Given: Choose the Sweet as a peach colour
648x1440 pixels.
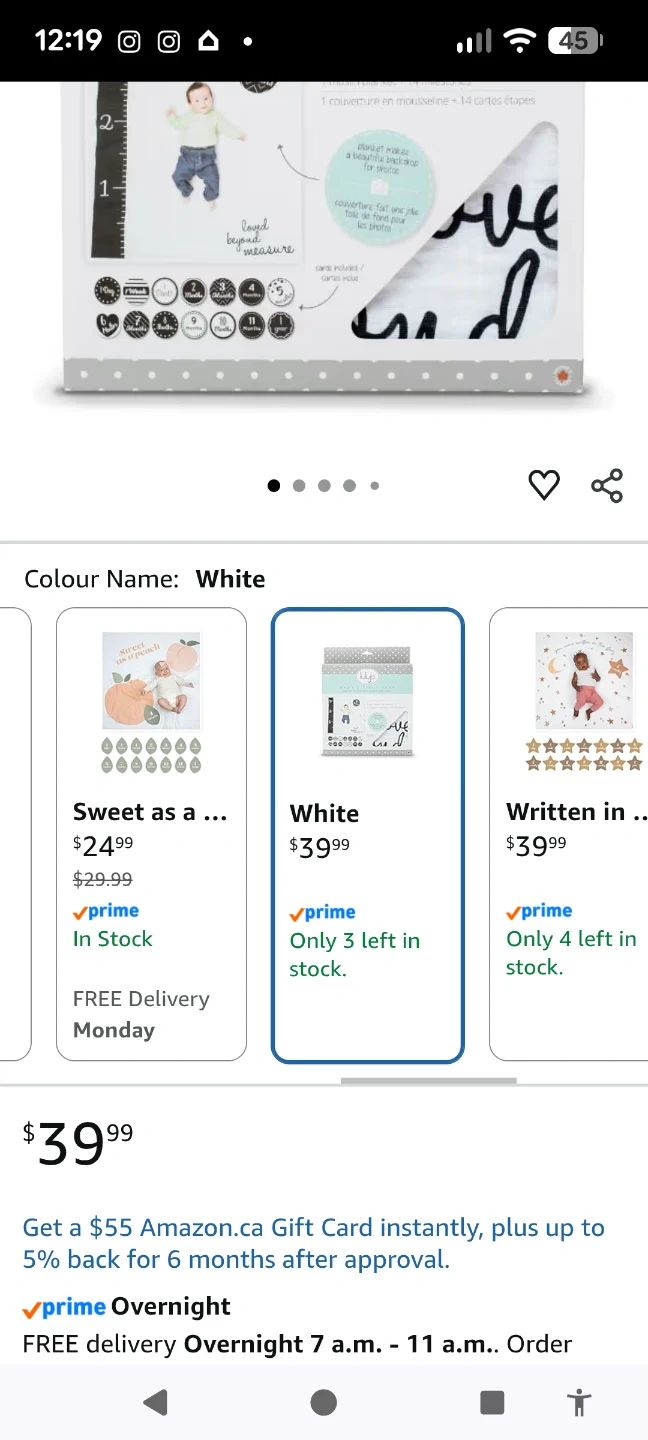Looking at the screenshot, I should click(x=151, y=835).
